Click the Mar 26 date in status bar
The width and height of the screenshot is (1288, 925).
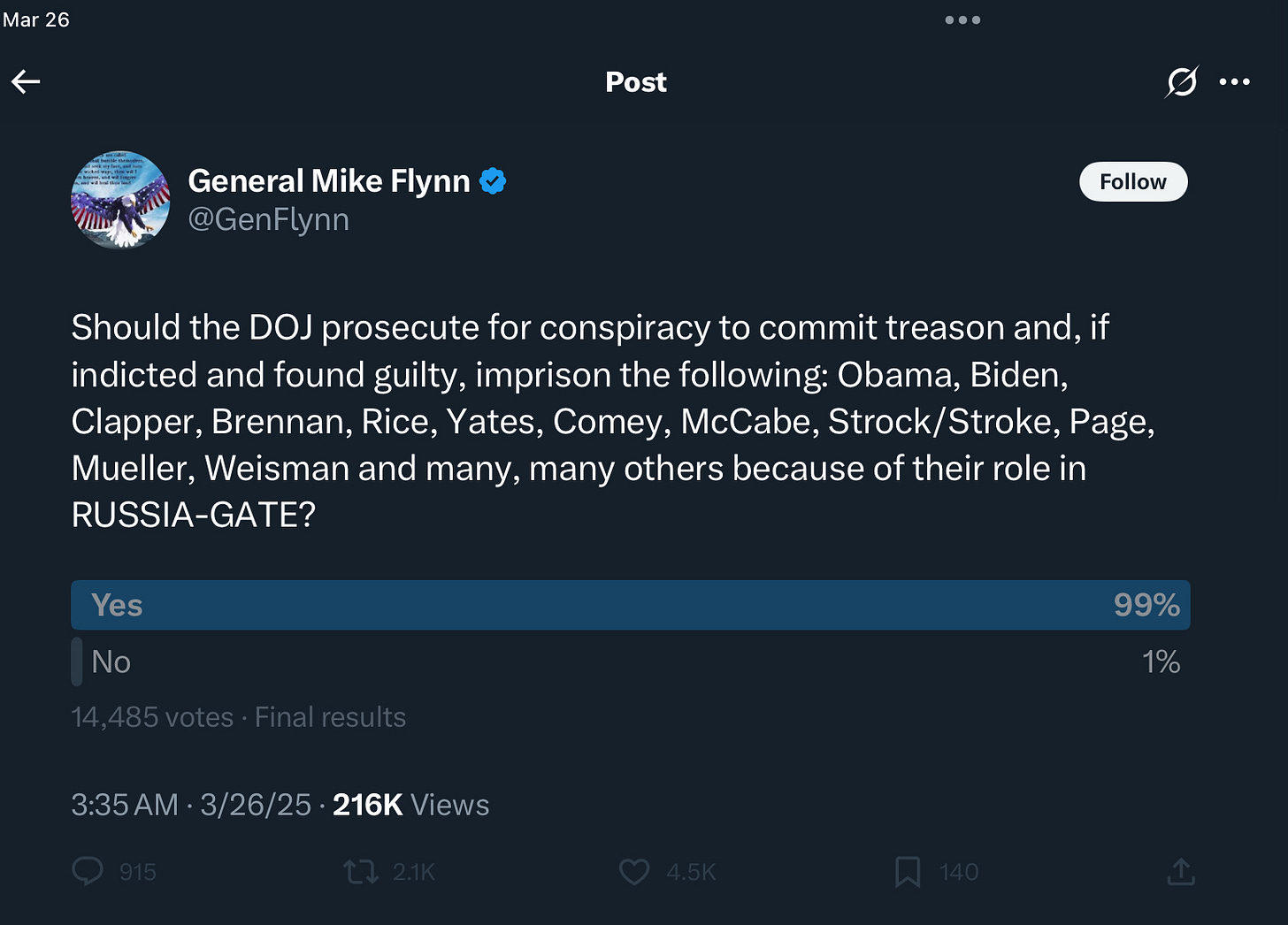(x=36, y=19)
